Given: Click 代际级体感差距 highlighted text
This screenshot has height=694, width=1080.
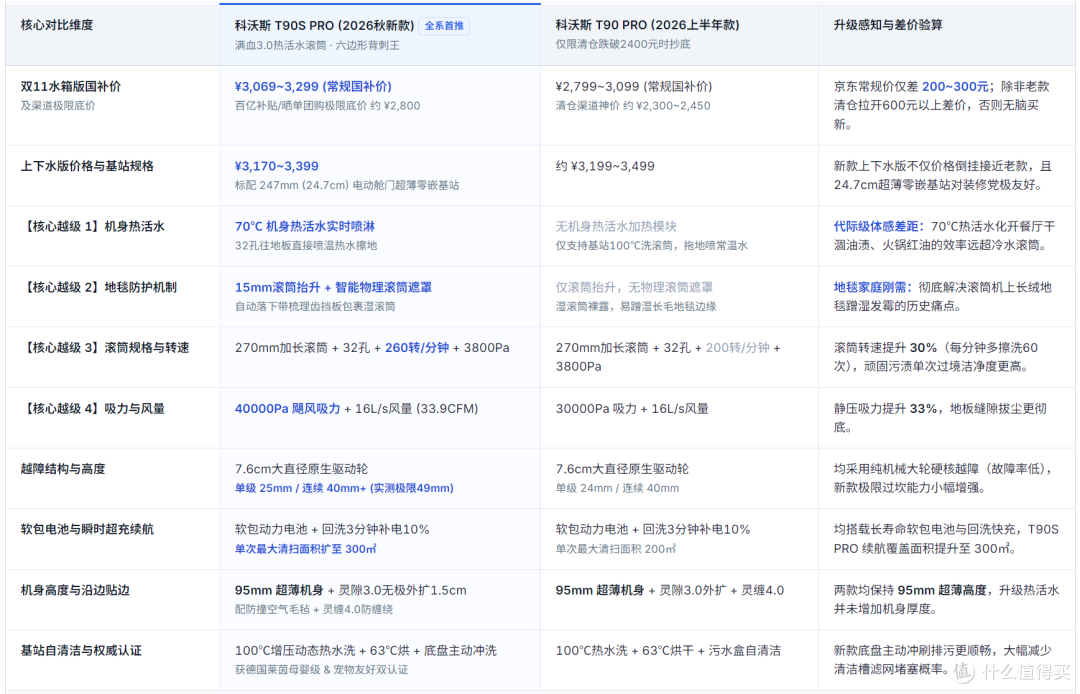Looking at the screenshot, I should [876, 227].
